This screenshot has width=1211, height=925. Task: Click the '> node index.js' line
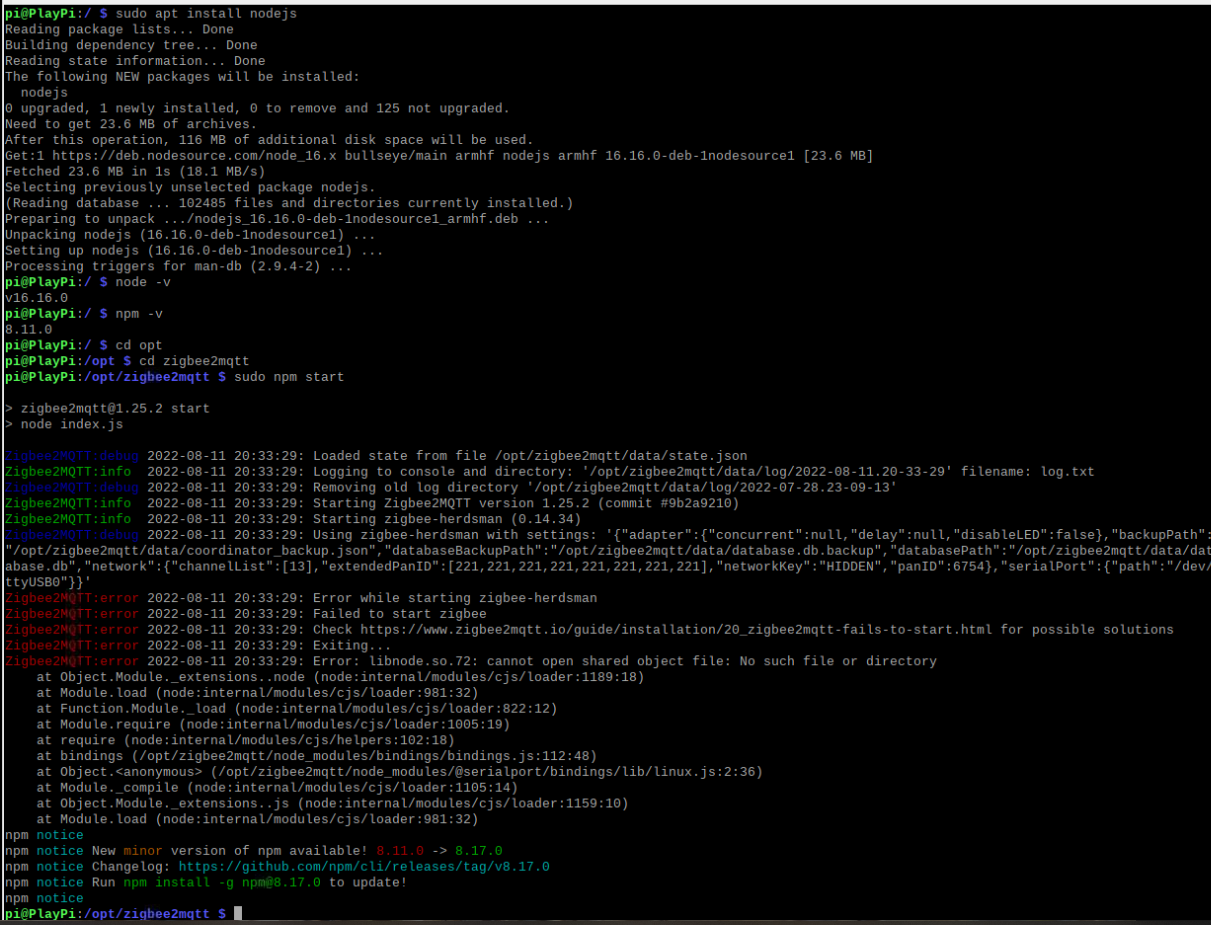63,425
